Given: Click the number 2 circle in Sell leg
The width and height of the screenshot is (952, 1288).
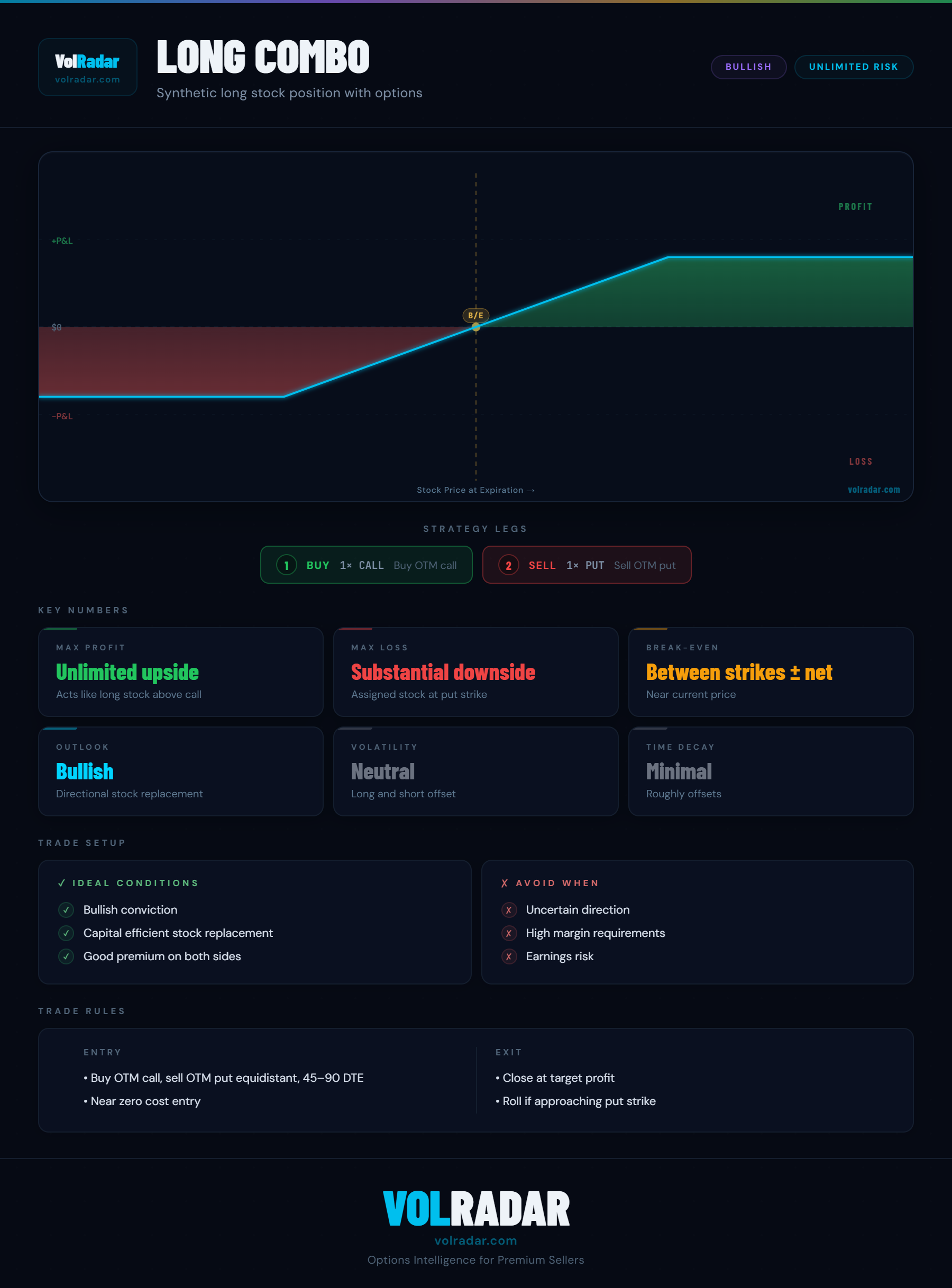Looking at the screenshot, I should (x=508, y=565).
